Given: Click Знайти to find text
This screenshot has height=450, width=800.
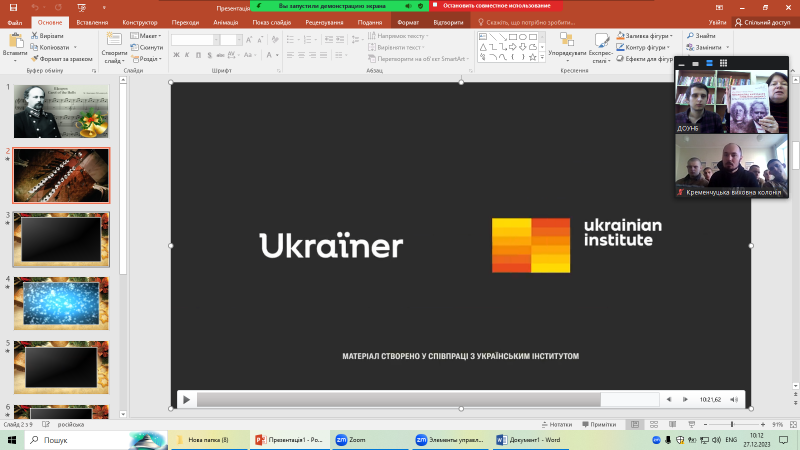Looking at the screenshot, I should coord(701,36).
